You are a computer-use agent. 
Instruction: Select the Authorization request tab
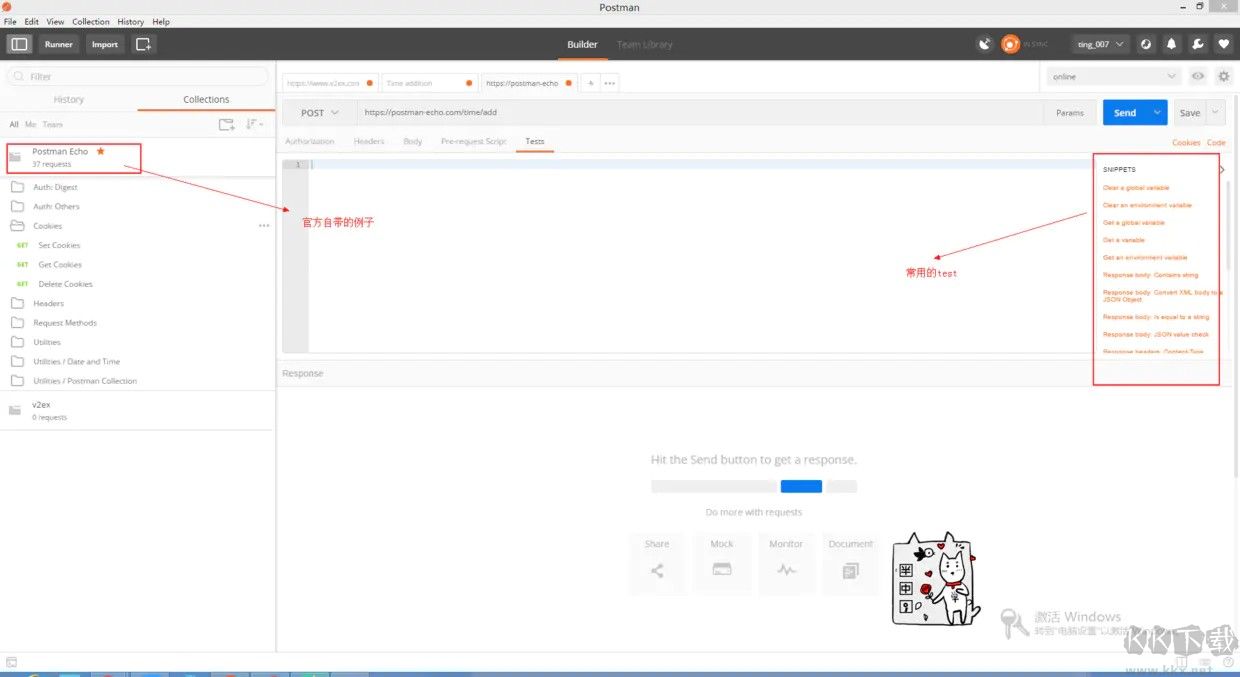310,142
